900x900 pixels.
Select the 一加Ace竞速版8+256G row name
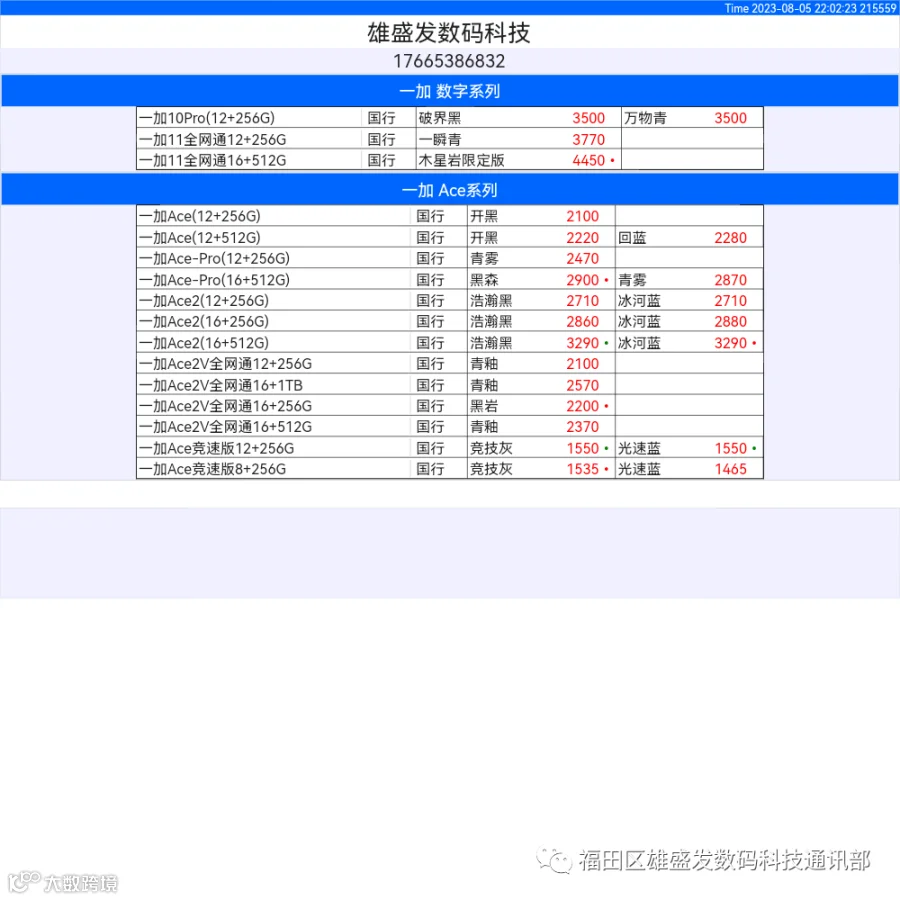(x=212, y=469)
